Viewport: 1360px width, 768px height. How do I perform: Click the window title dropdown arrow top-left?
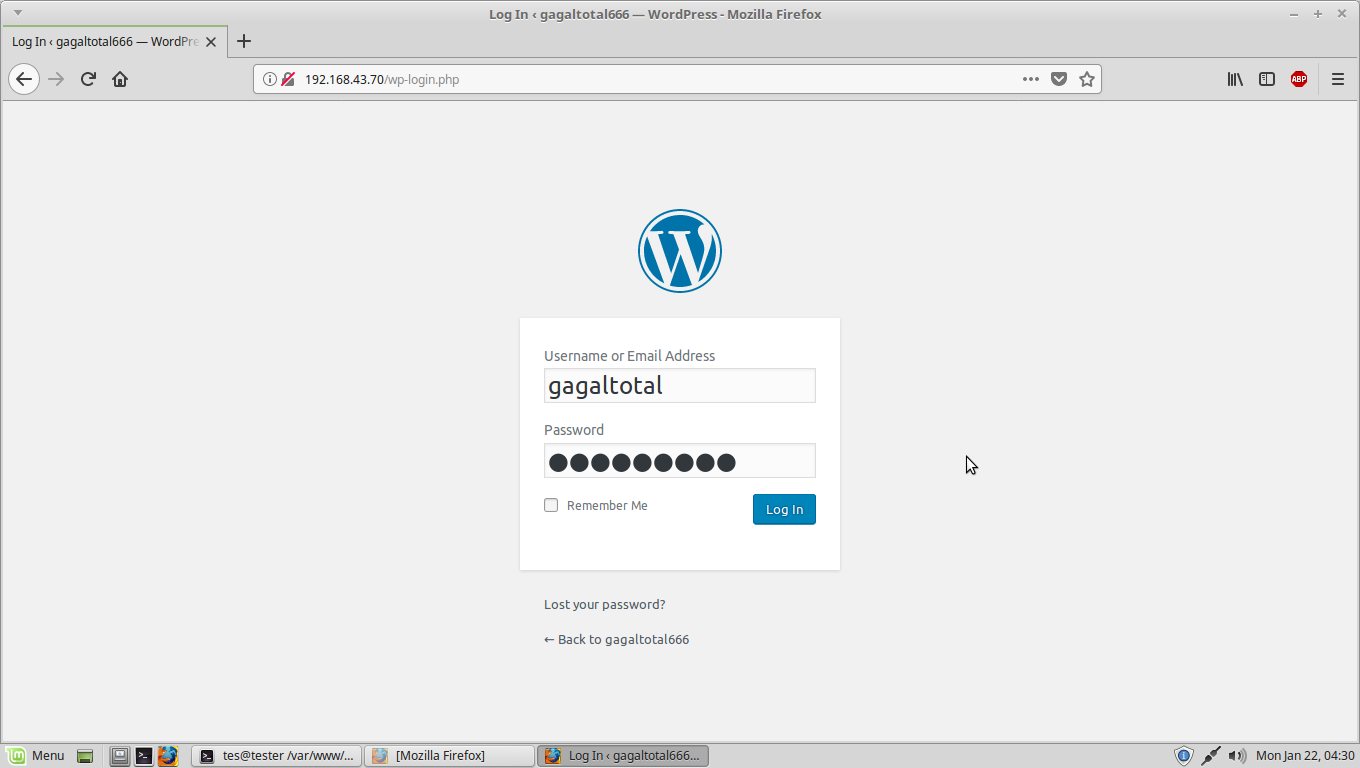click(16, 13)
